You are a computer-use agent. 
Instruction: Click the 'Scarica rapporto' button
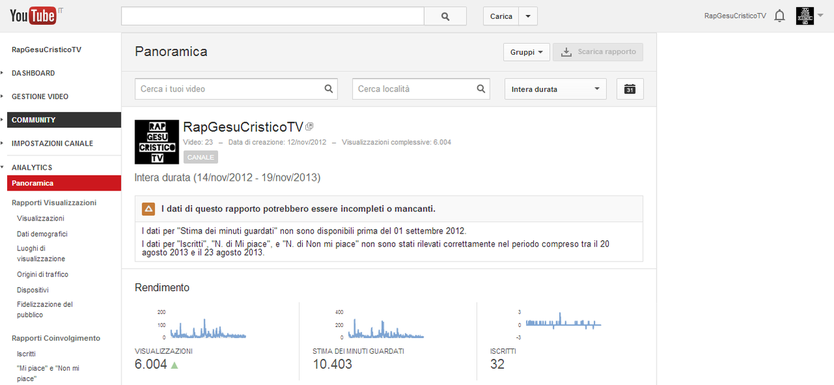[x=598, y=52]
